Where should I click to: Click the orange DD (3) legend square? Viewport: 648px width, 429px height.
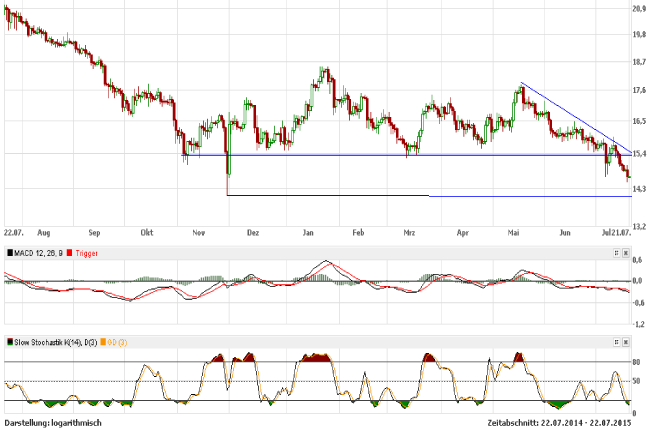[x=104, y=342]
